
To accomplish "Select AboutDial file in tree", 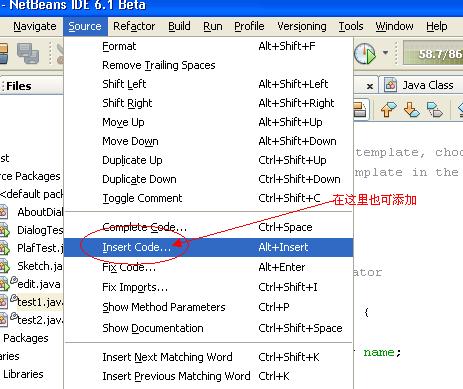I will [x=40, y=212].
